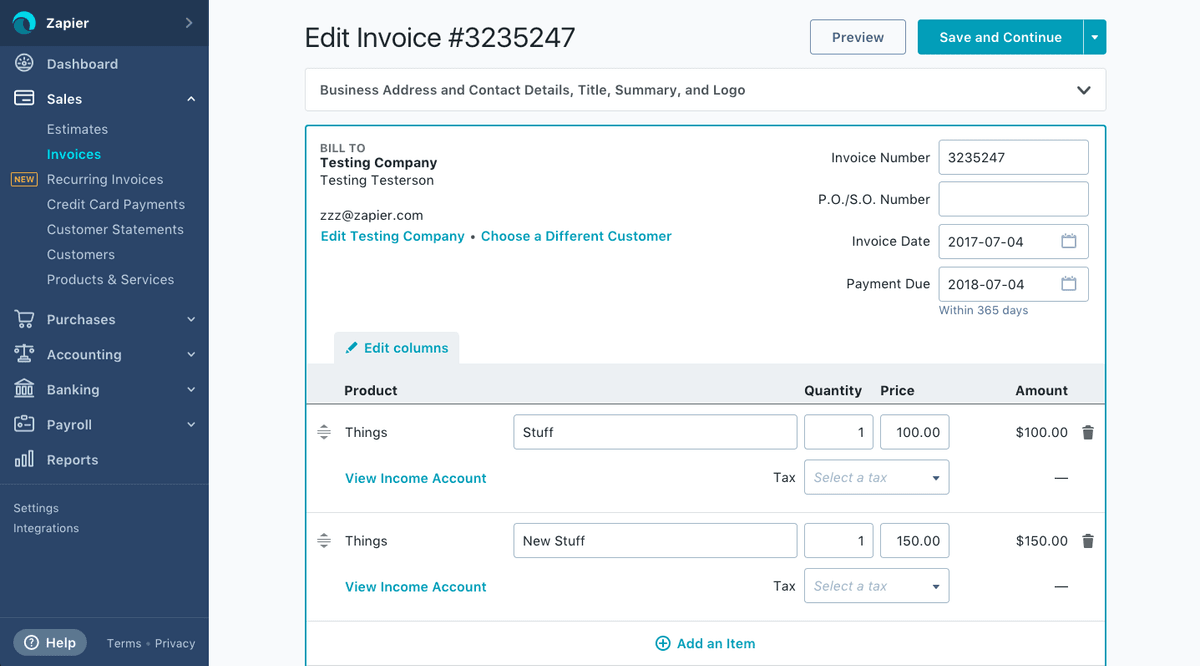Open calendar icon for Payment Due
1200x666 pixels.
coord(1068,284)
